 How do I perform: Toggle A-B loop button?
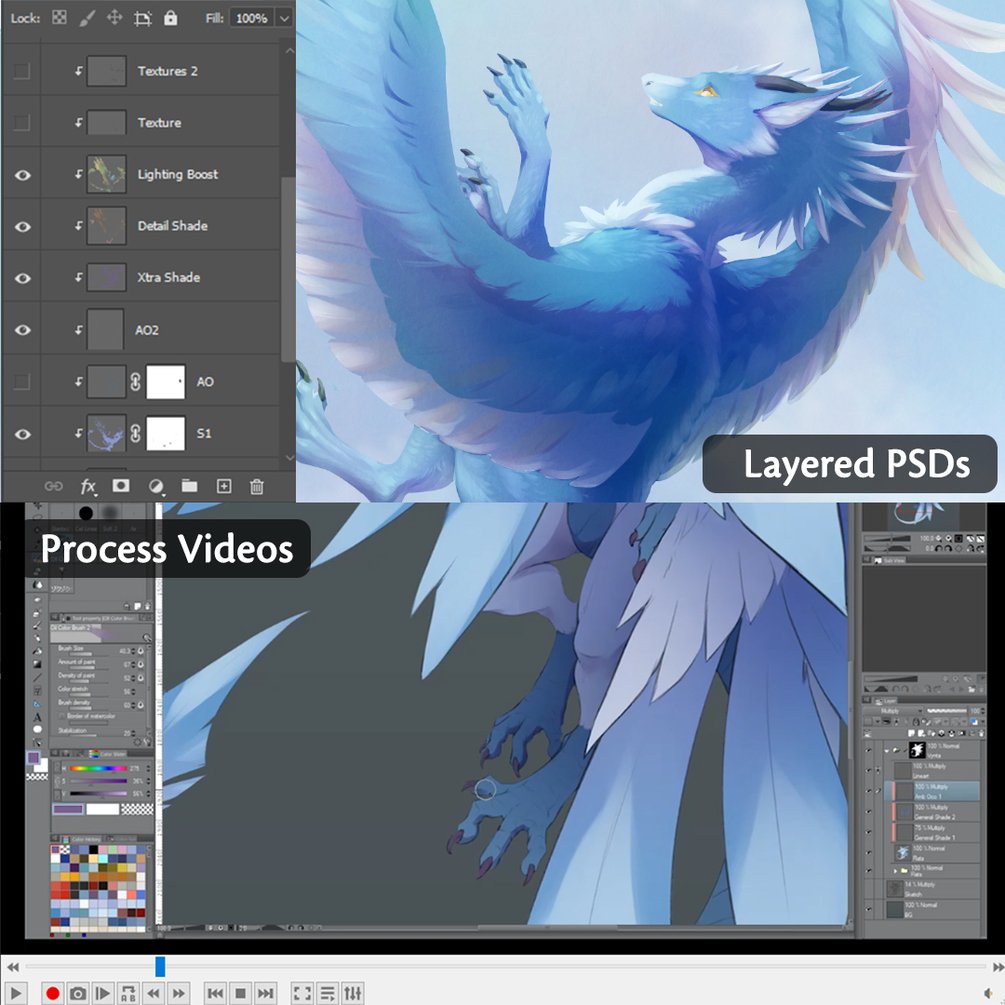[x=128, y=993]
